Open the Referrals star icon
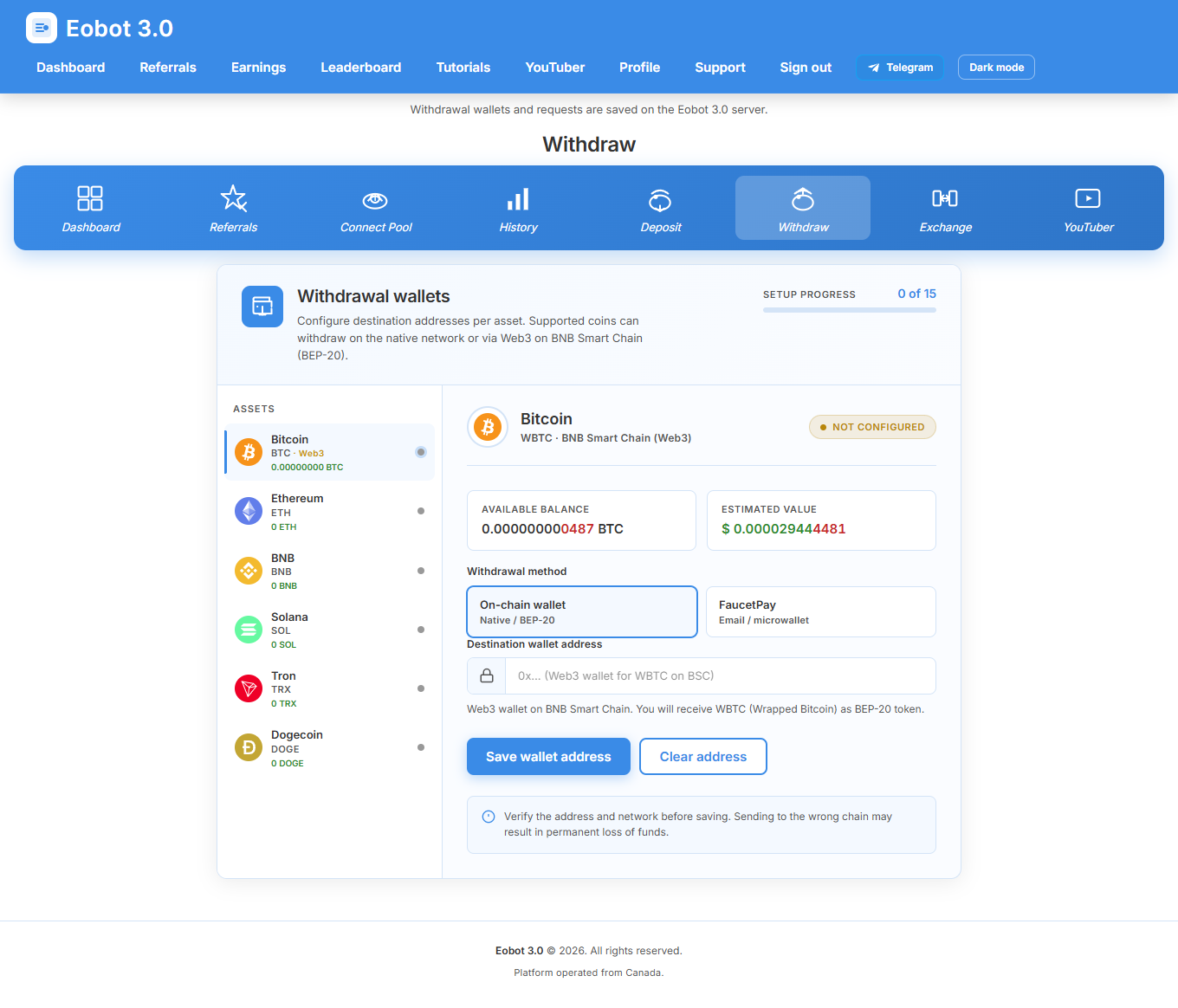Image resolution: width=1178 pixels, height=1008 pixels. click(233, 198)
